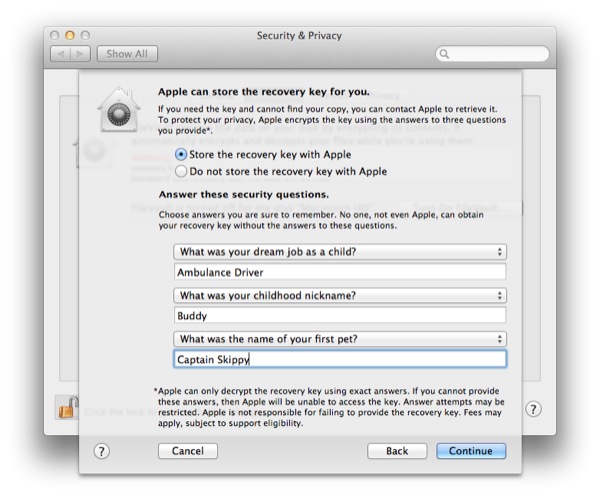Click the Buddy answer field
600x496 pixels.
[x=340, y=316]
